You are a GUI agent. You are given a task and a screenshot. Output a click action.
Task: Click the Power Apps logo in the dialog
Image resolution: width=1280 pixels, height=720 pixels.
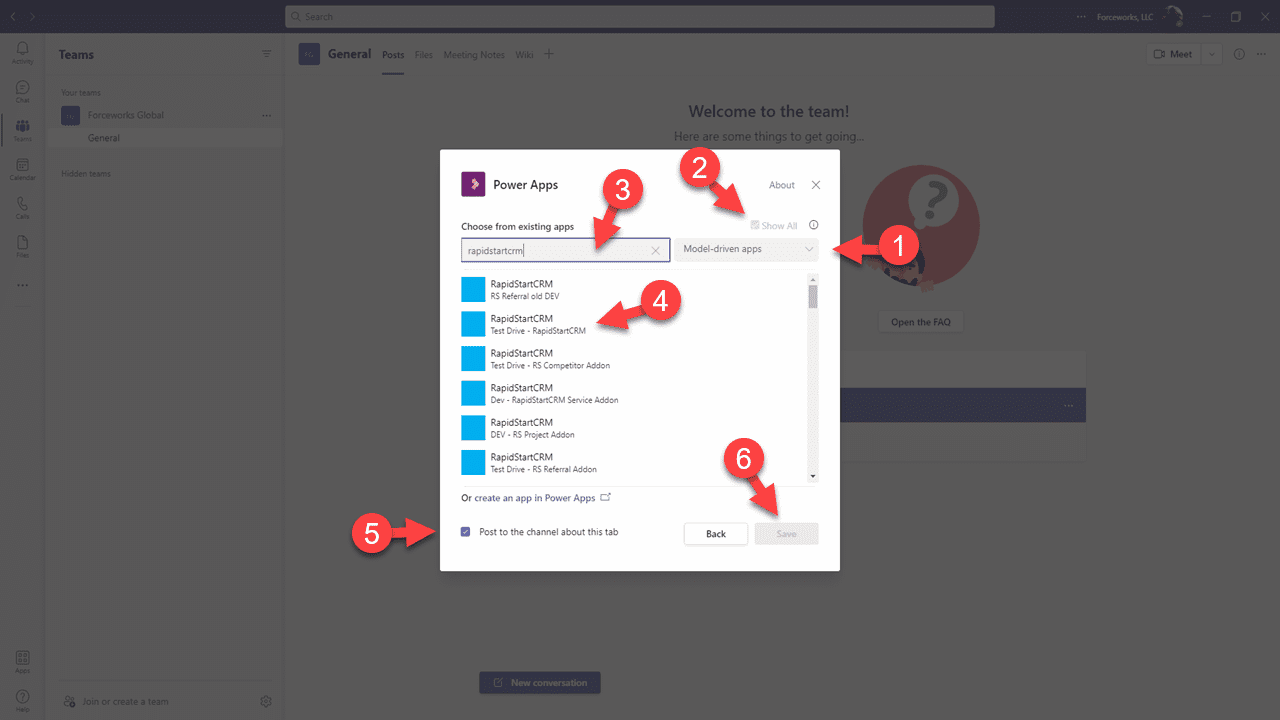pos(472,184)
